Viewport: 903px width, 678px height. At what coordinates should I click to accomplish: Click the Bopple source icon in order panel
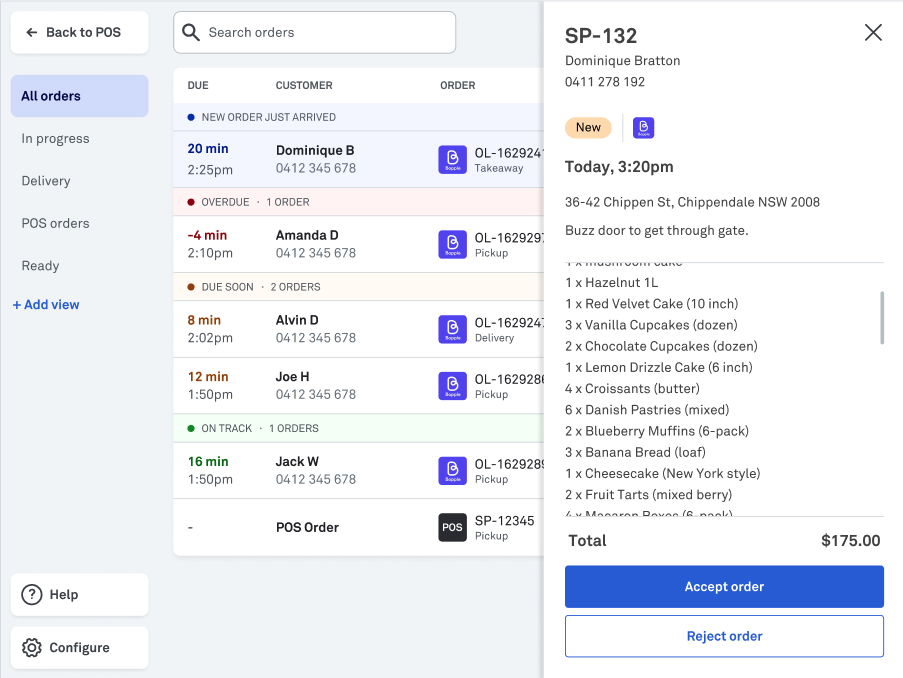(644, 127)
